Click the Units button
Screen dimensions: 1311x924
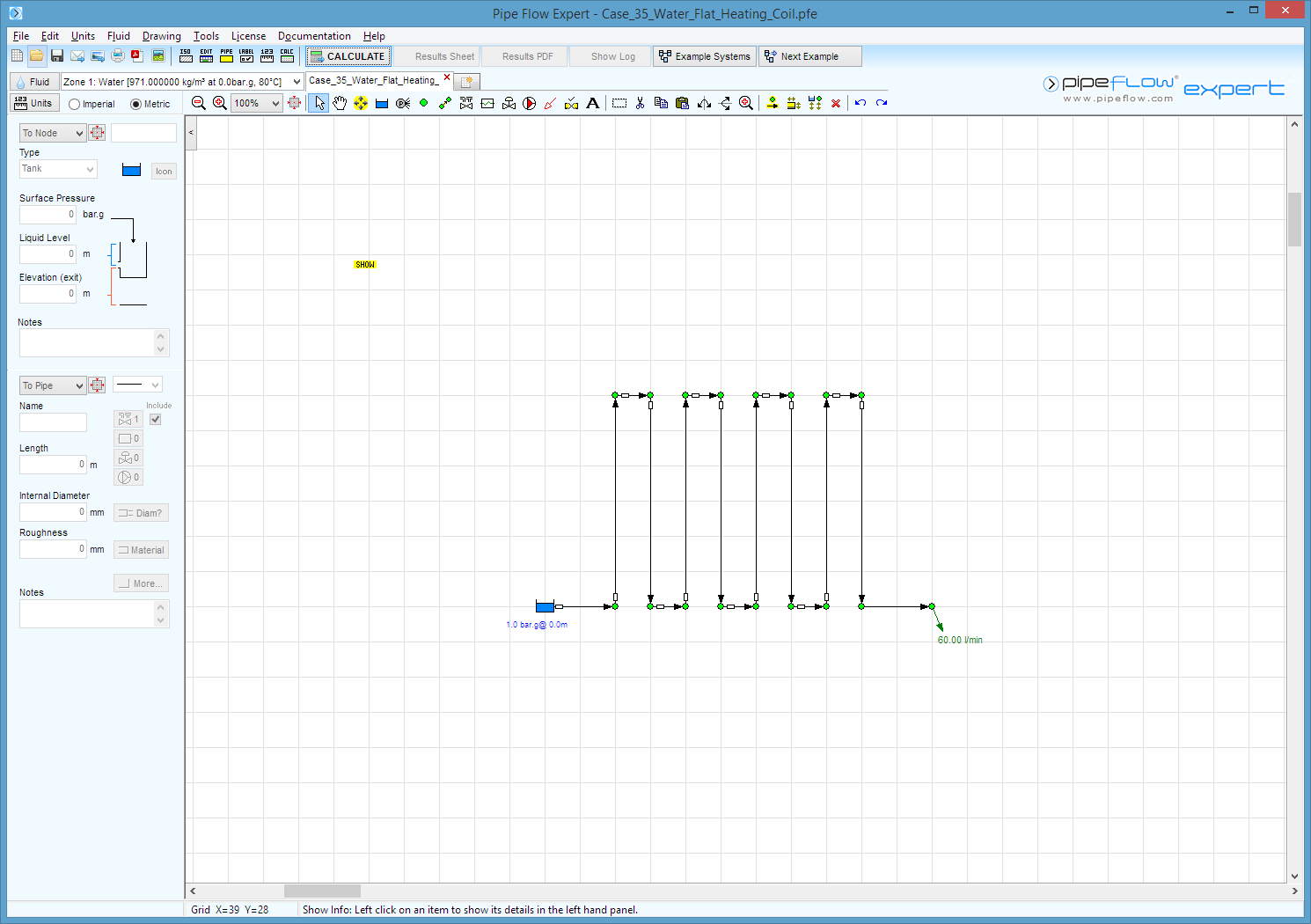pos(33,103)
